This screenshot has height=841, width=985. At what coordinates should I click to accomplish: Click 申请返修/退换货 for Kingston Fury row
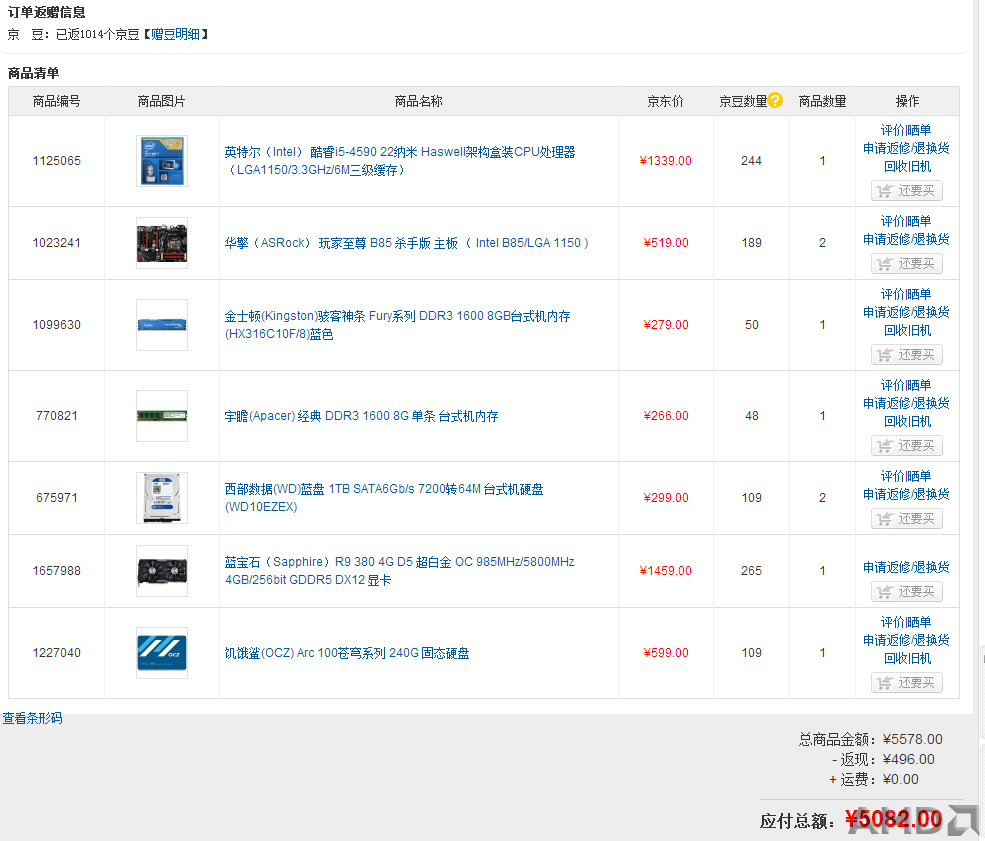point(906,312)
